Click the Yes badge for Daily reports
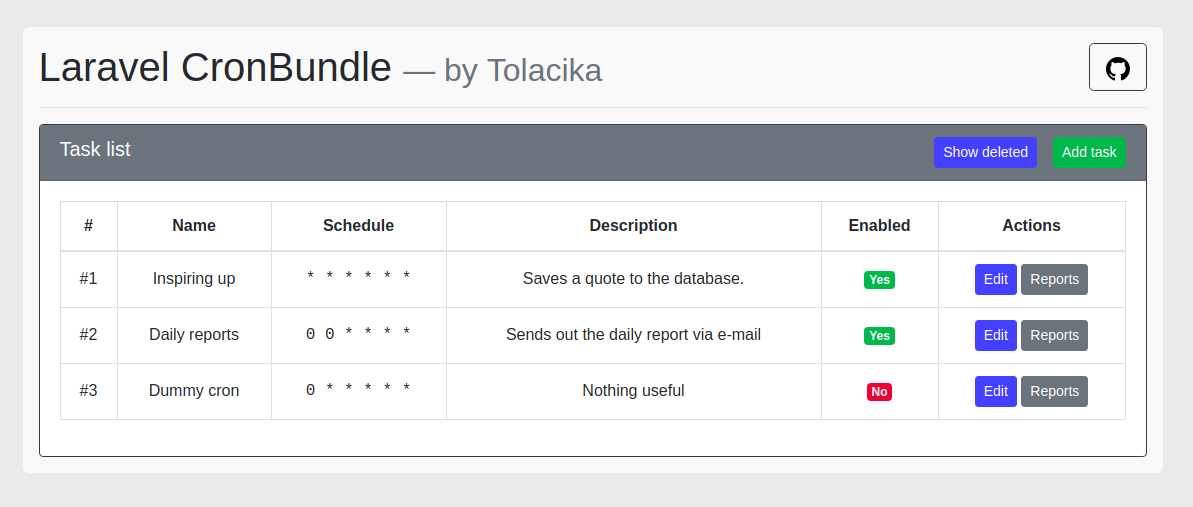The height and width of the screenshot is (507, 1193). [x=879, y=336]
